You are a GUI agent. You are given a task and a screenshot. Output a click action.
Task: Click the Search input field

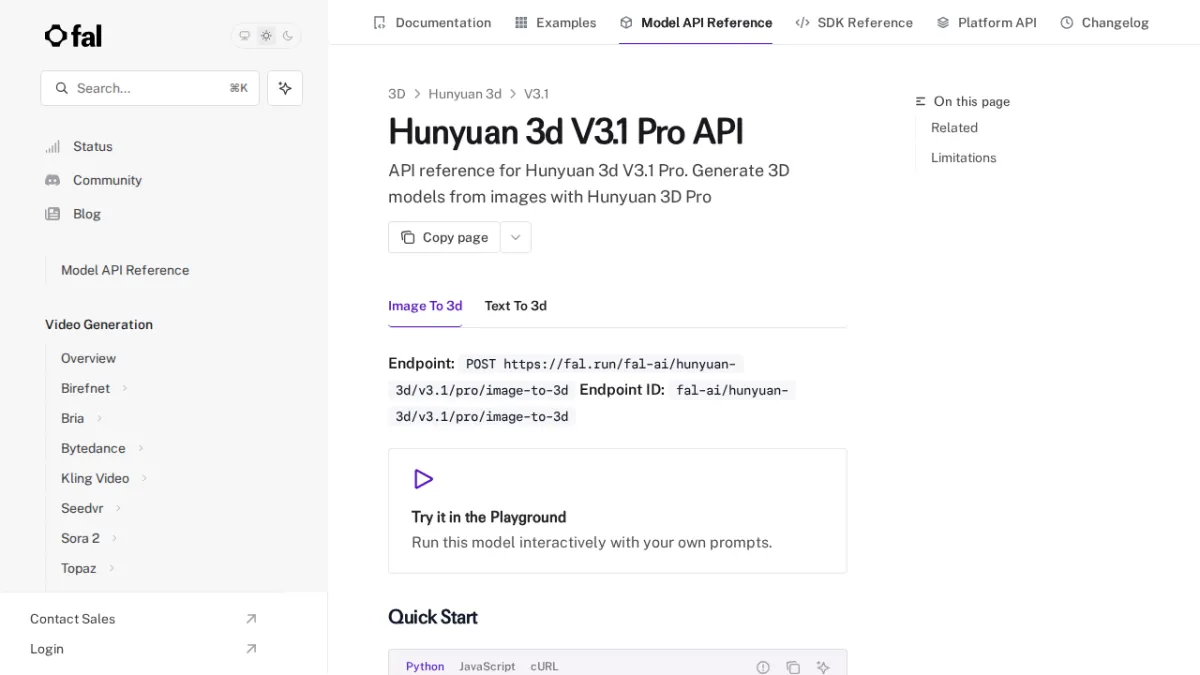[x=150, y=88]
